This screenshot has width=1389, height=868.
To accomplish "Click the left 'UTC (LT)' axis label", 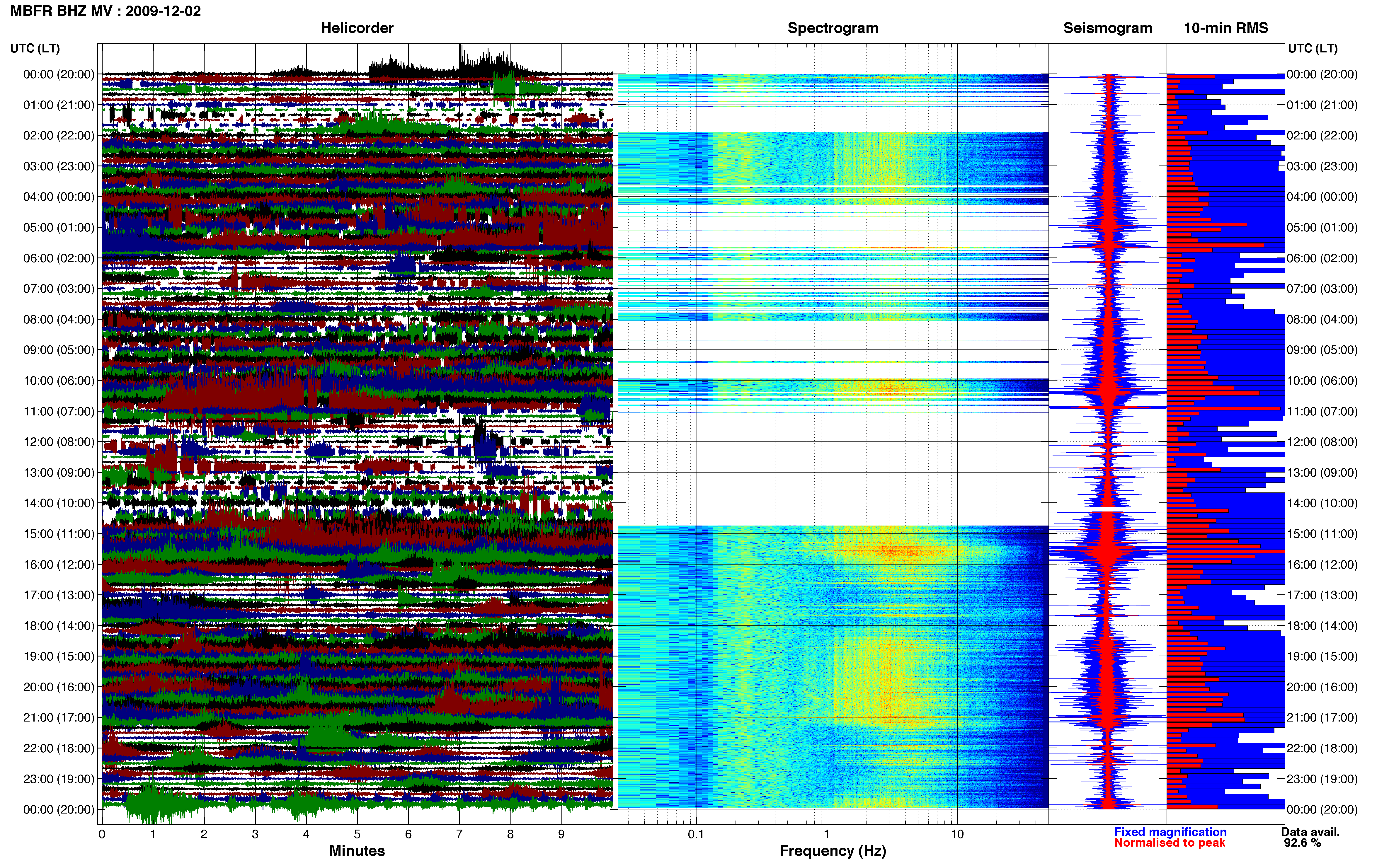I will tap(35, 48).
